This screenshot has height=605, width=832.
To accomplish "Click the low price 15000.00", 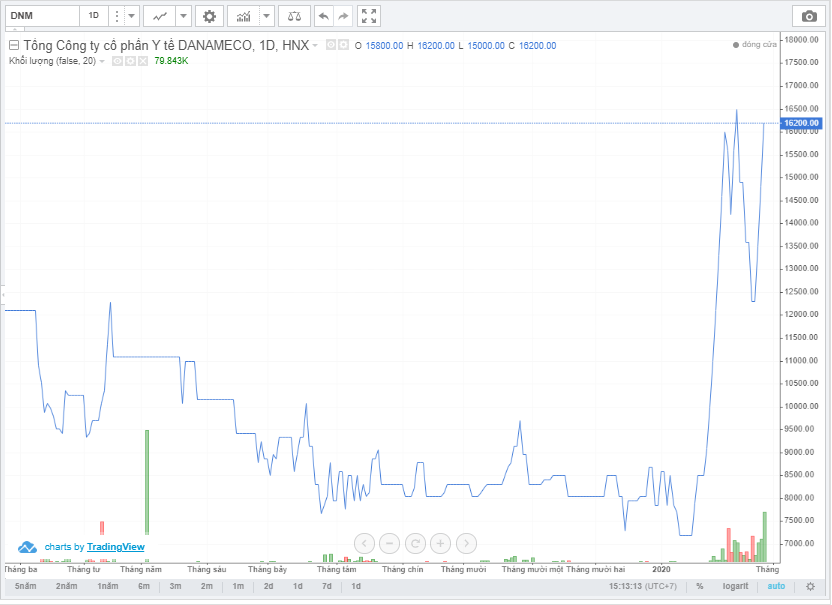I will pyautogui.click(x=486, y=46).
